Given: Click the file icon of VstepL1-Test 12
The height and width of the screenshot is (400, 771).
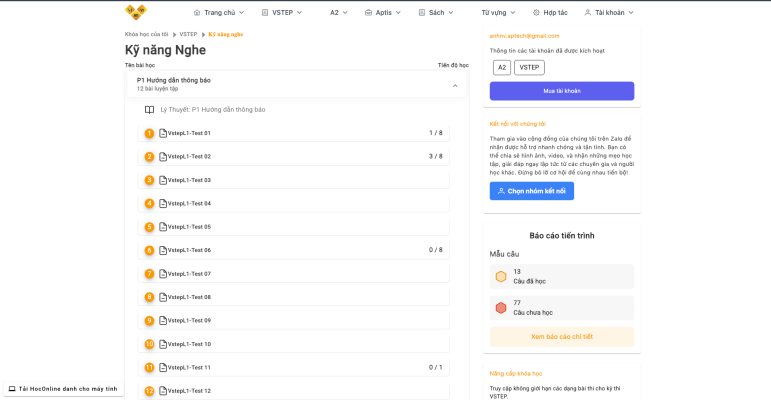Looking at the screenshot, I should [x=163, y=391].
